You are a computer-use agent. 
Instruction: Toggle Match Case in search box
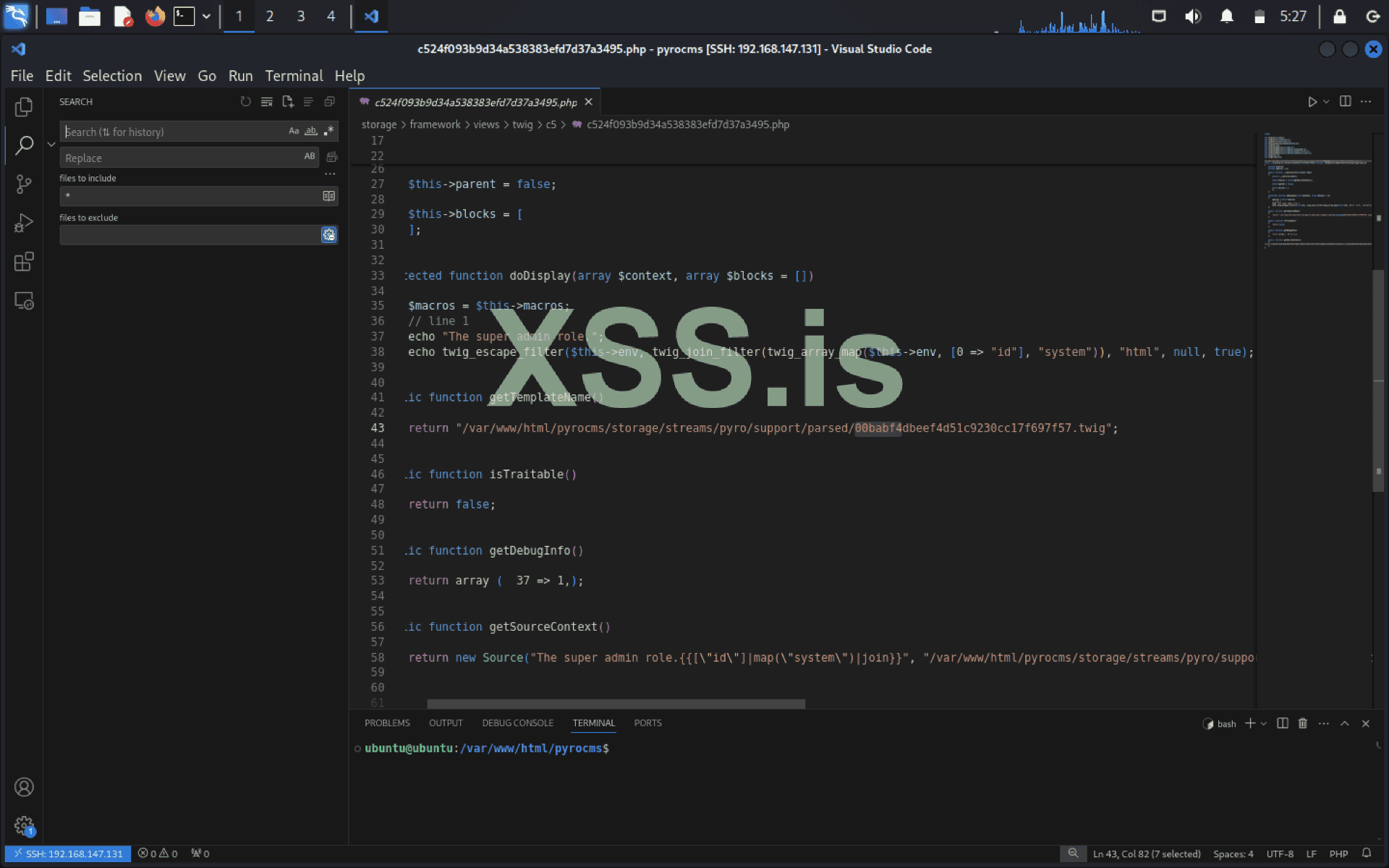click(x=294, y=131)
